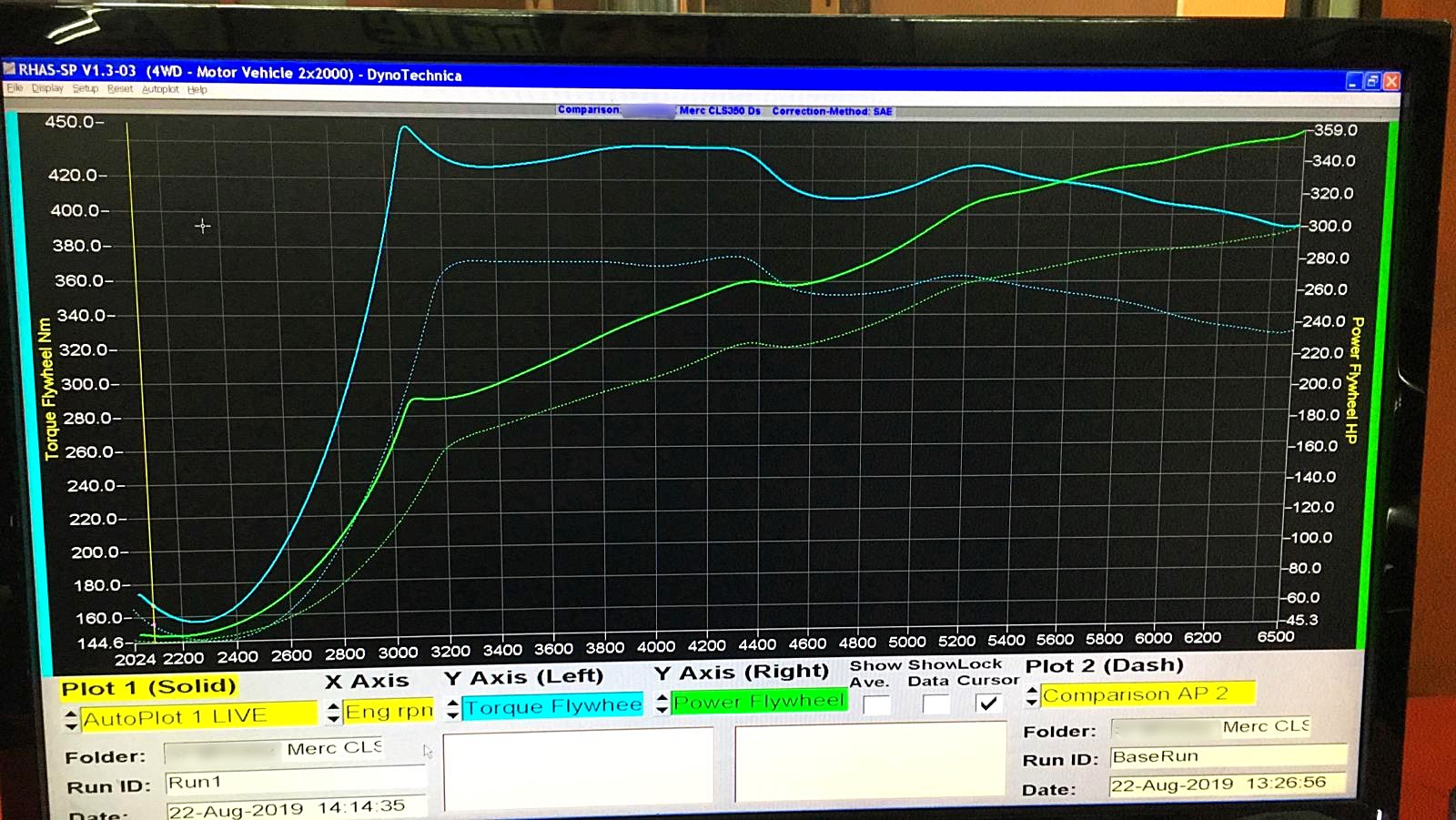Click the Comparison header label above graph

click(589, 110)
